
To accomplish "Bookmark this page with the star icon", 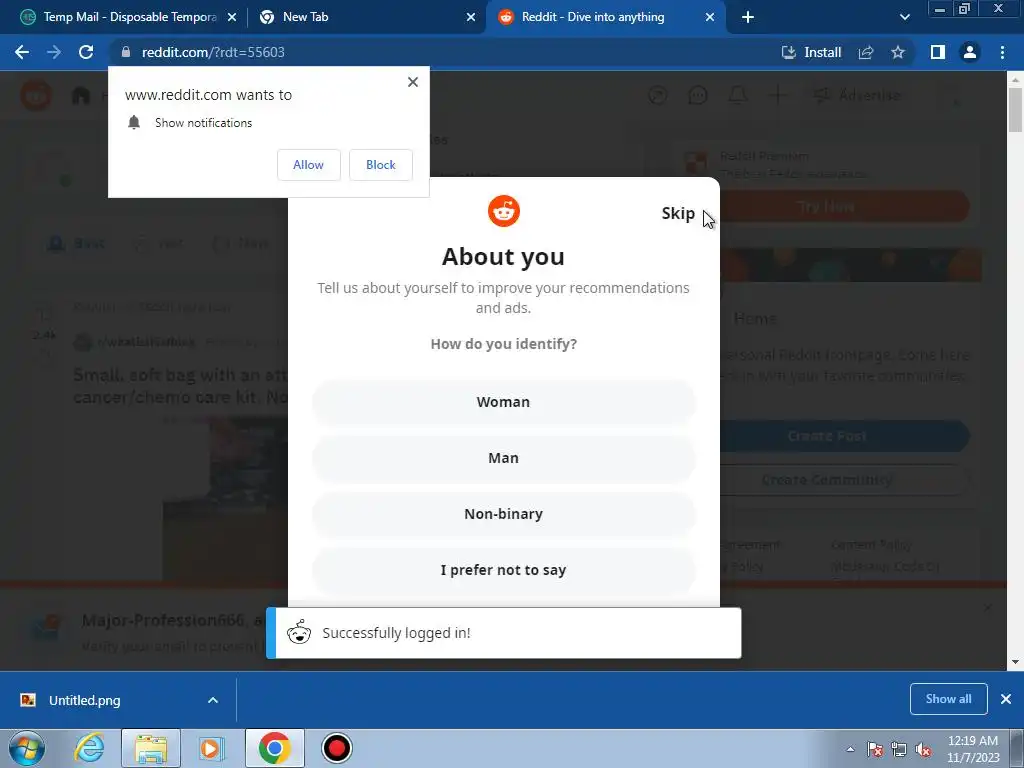I will pyautogui.click(x=898, y=52).
